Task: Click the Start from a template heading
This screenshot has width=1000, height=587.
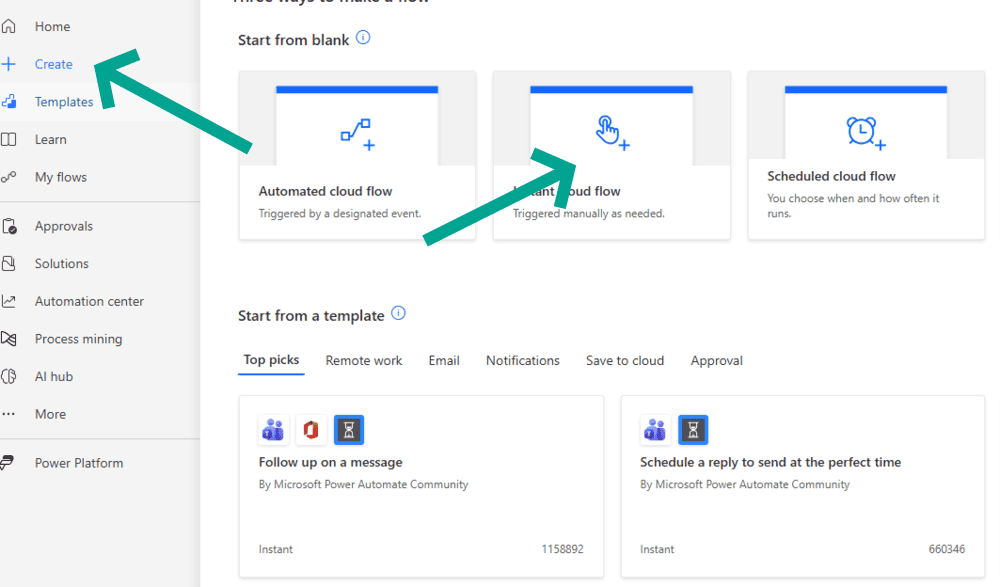Action: point(311,316)
